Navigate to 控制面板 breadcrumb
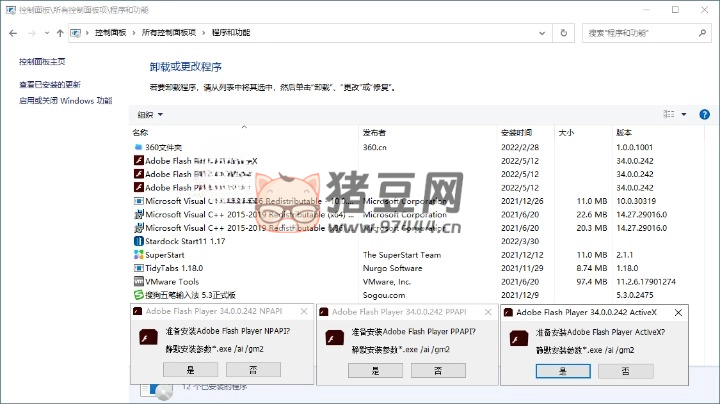720x404 pixels. click(x=110, y=32)
